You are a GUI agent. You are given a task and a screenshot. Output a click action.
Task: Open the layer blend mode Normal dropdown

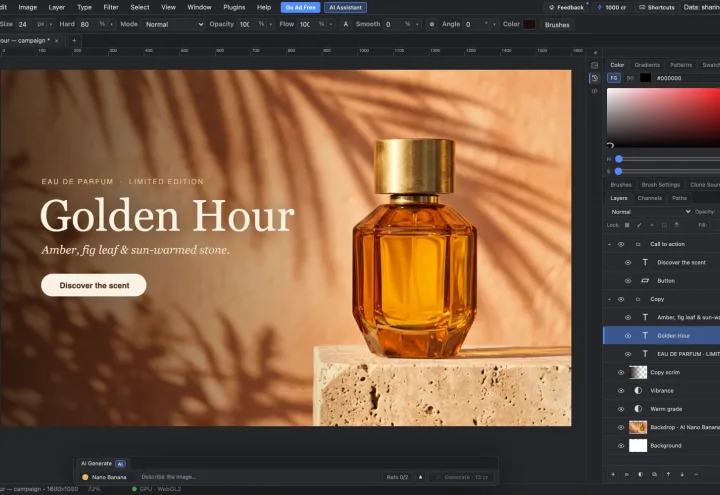point(649,212)
